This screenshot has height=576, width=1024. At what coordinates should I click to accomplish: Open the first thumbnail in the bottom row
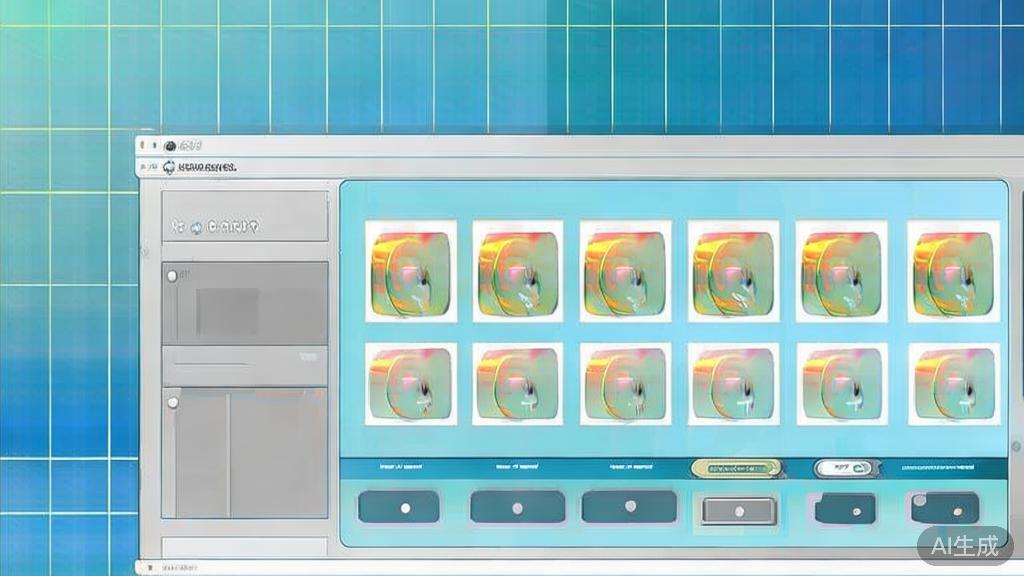(x=411, y=384)
